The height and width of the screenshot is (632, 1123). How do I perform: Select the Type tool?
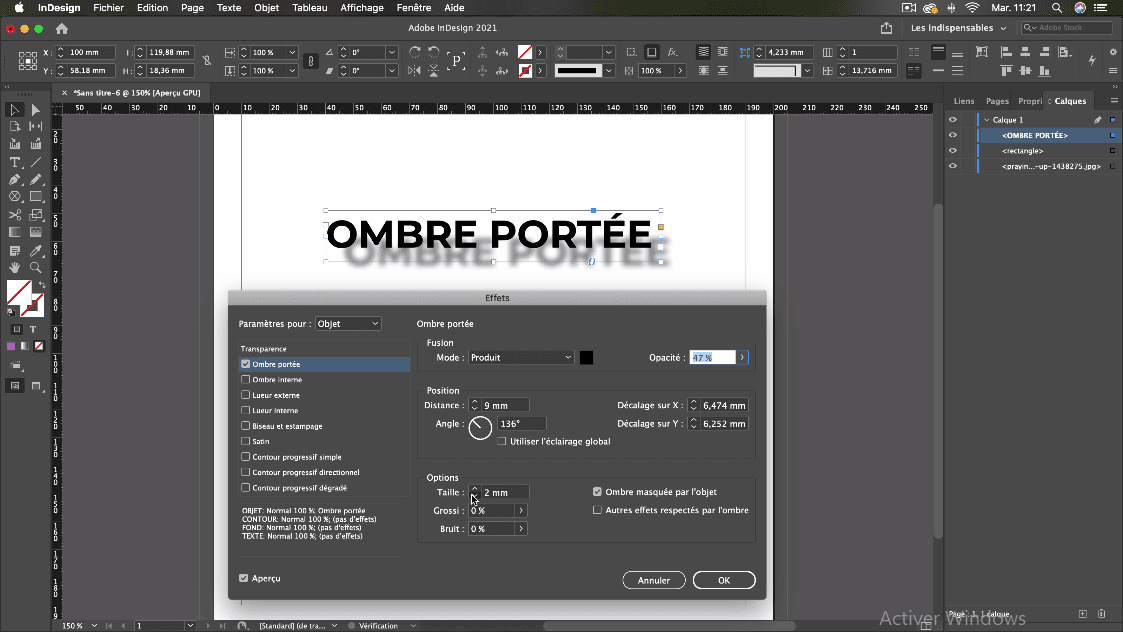click(x=15, y=162)
